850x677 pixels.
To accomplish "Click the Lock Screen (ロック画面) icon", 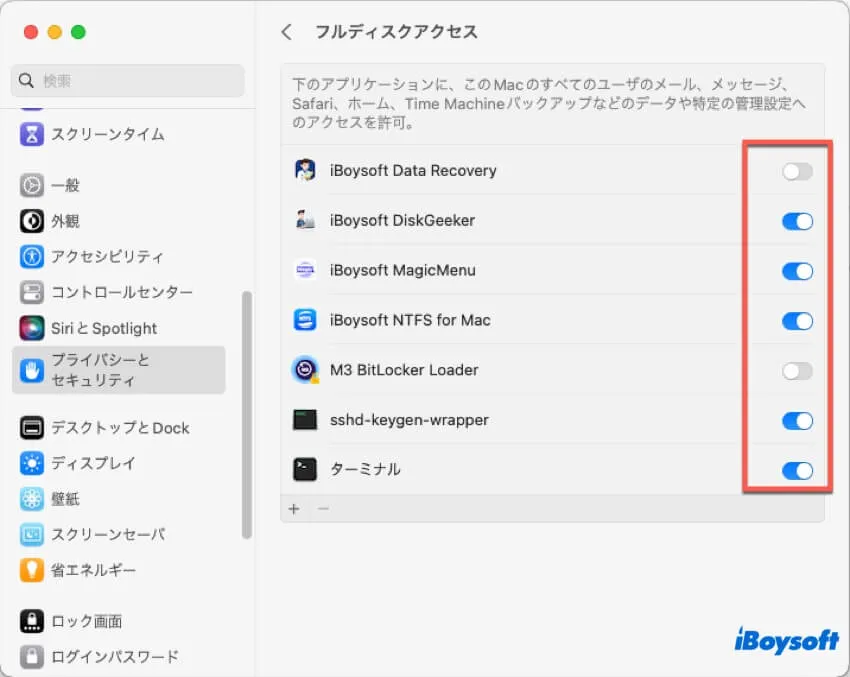I will [x=31, y=621].
